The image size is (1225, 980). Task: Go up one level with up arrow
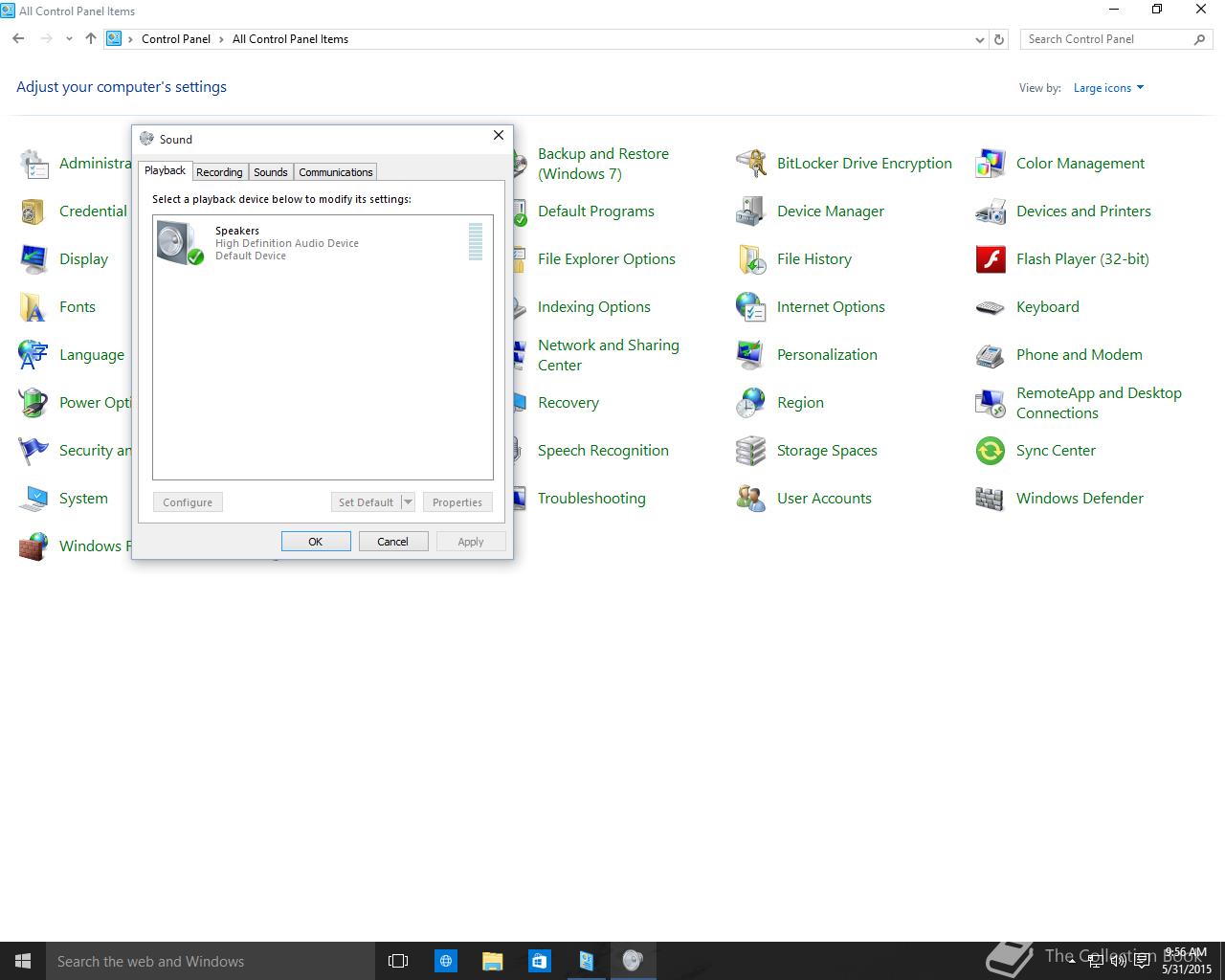pyautogui.click(x=90, y=39)
